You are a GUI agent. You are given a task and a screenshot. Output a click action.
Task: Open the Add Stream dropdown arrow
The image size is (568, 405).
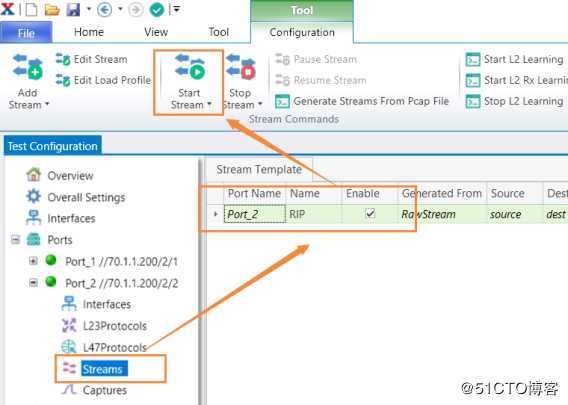tap(47, 104)
